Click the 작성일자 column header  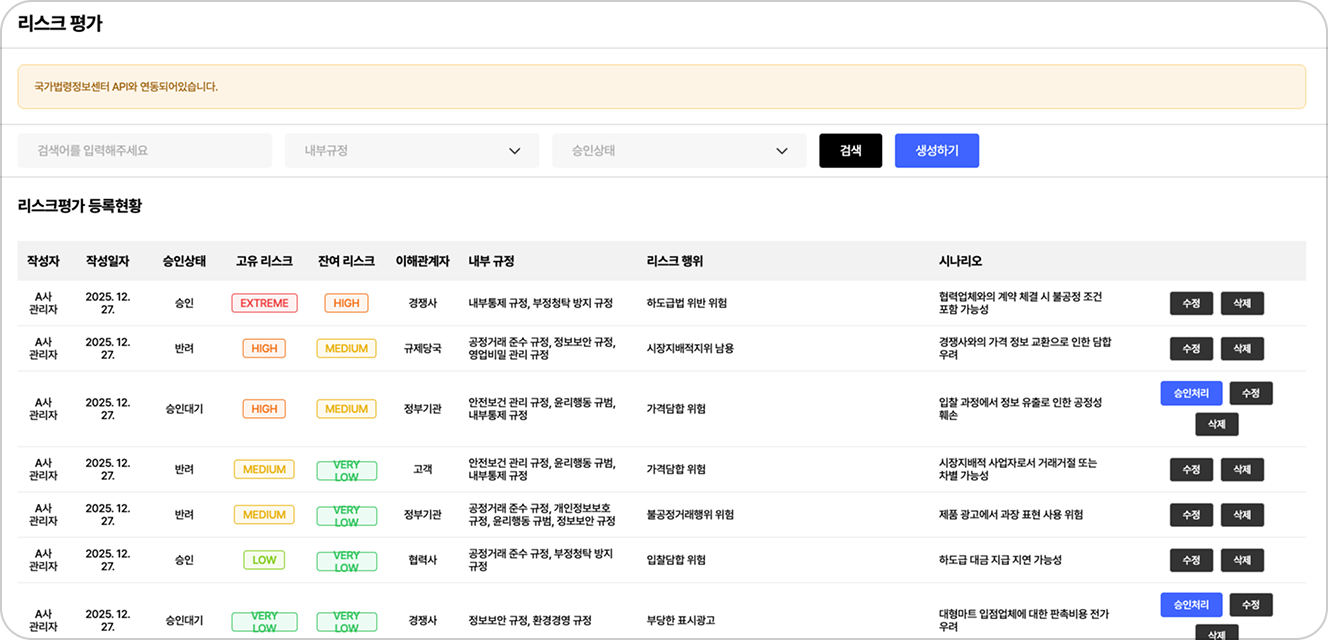pos(108,261)
